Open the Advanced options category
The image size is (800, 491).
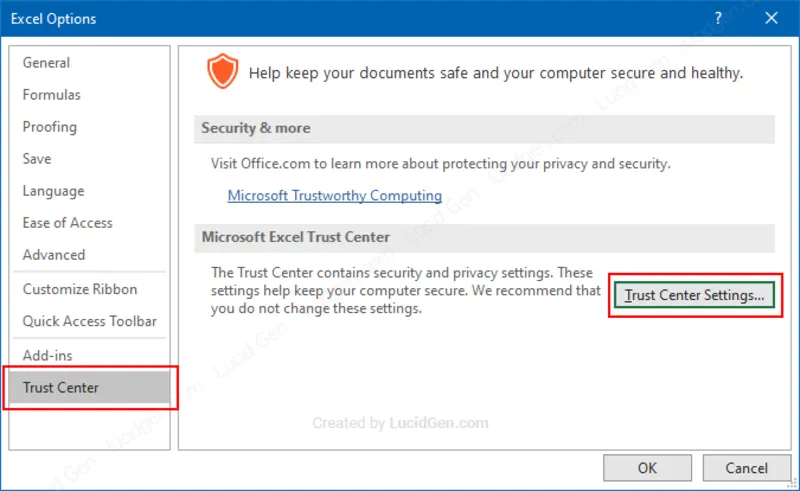(54, 255)
